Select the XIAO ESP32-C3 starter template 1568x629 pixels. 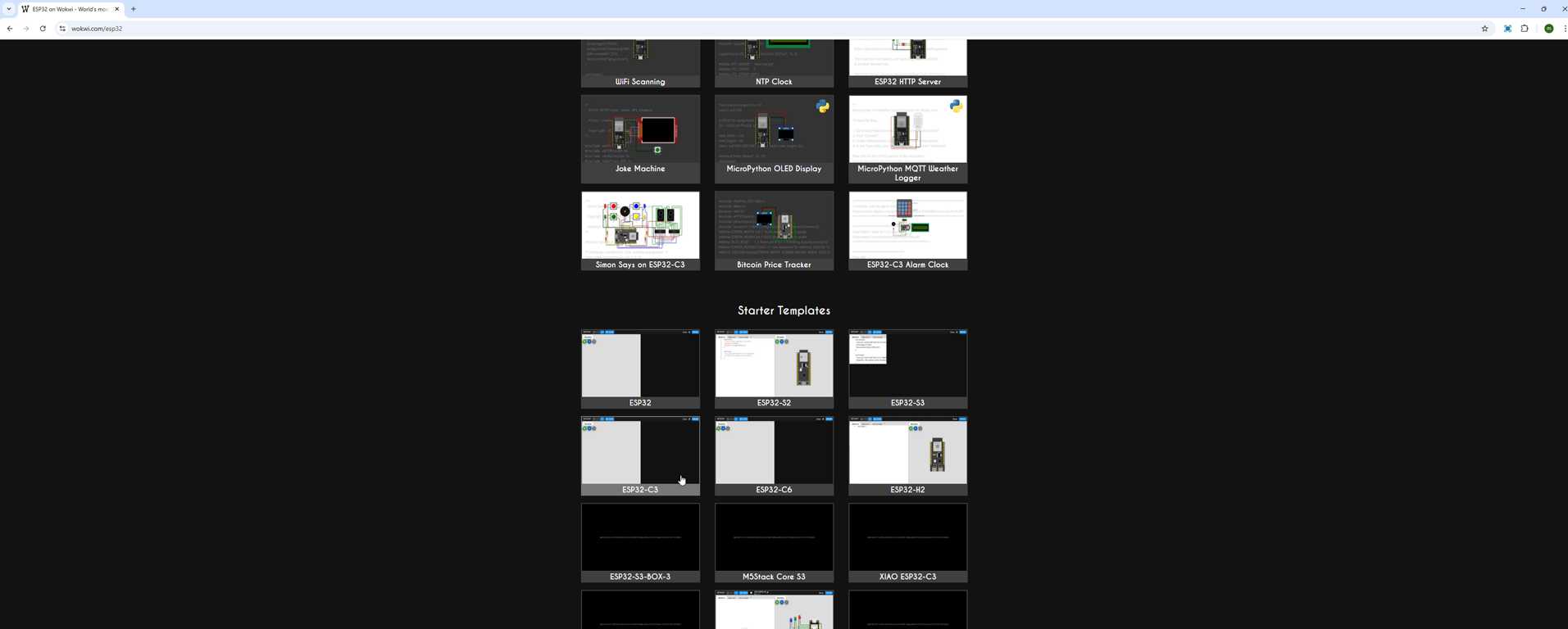tap(907, 542)
